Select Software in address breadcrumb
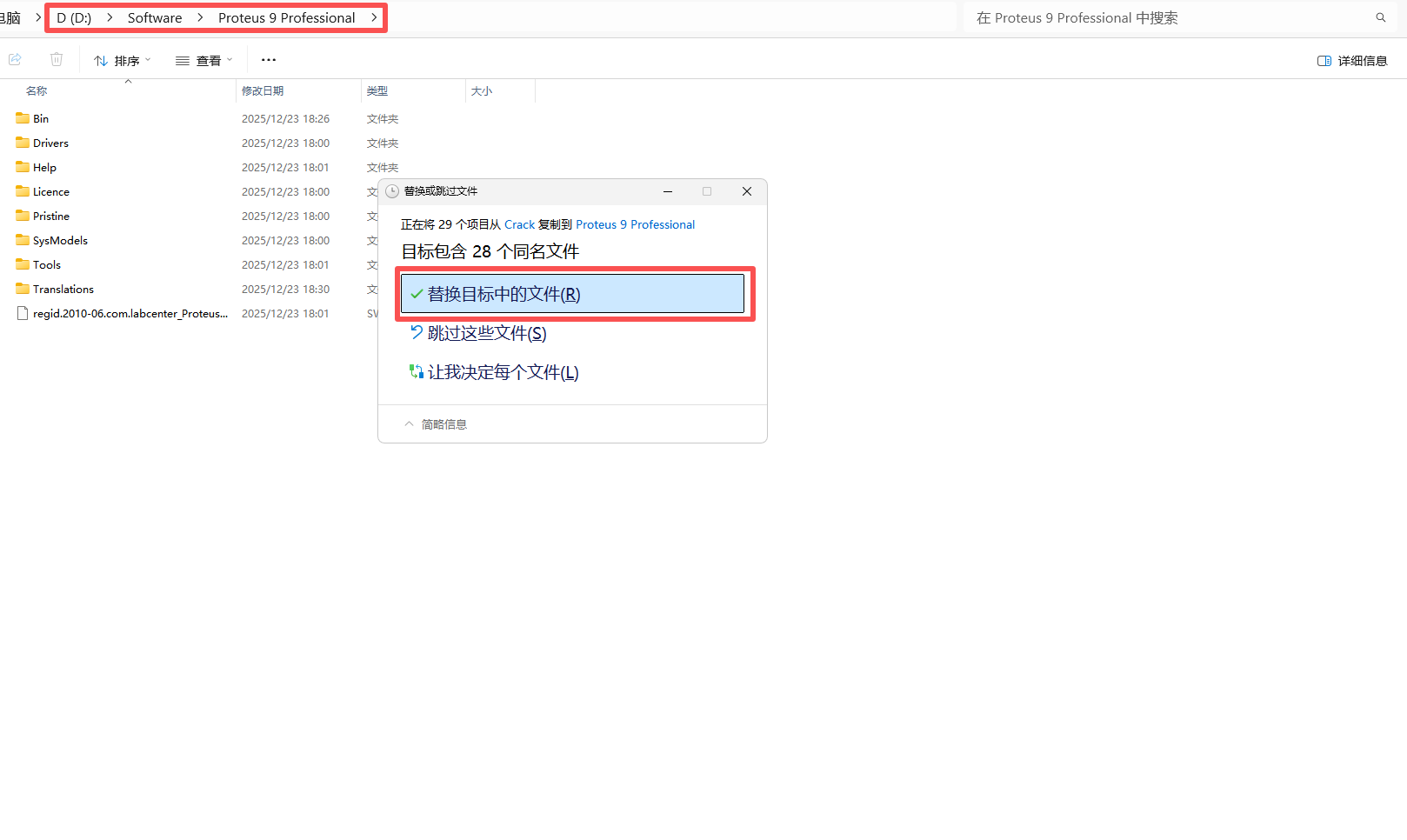1407x840 pixels. click(x=155, y=17)
